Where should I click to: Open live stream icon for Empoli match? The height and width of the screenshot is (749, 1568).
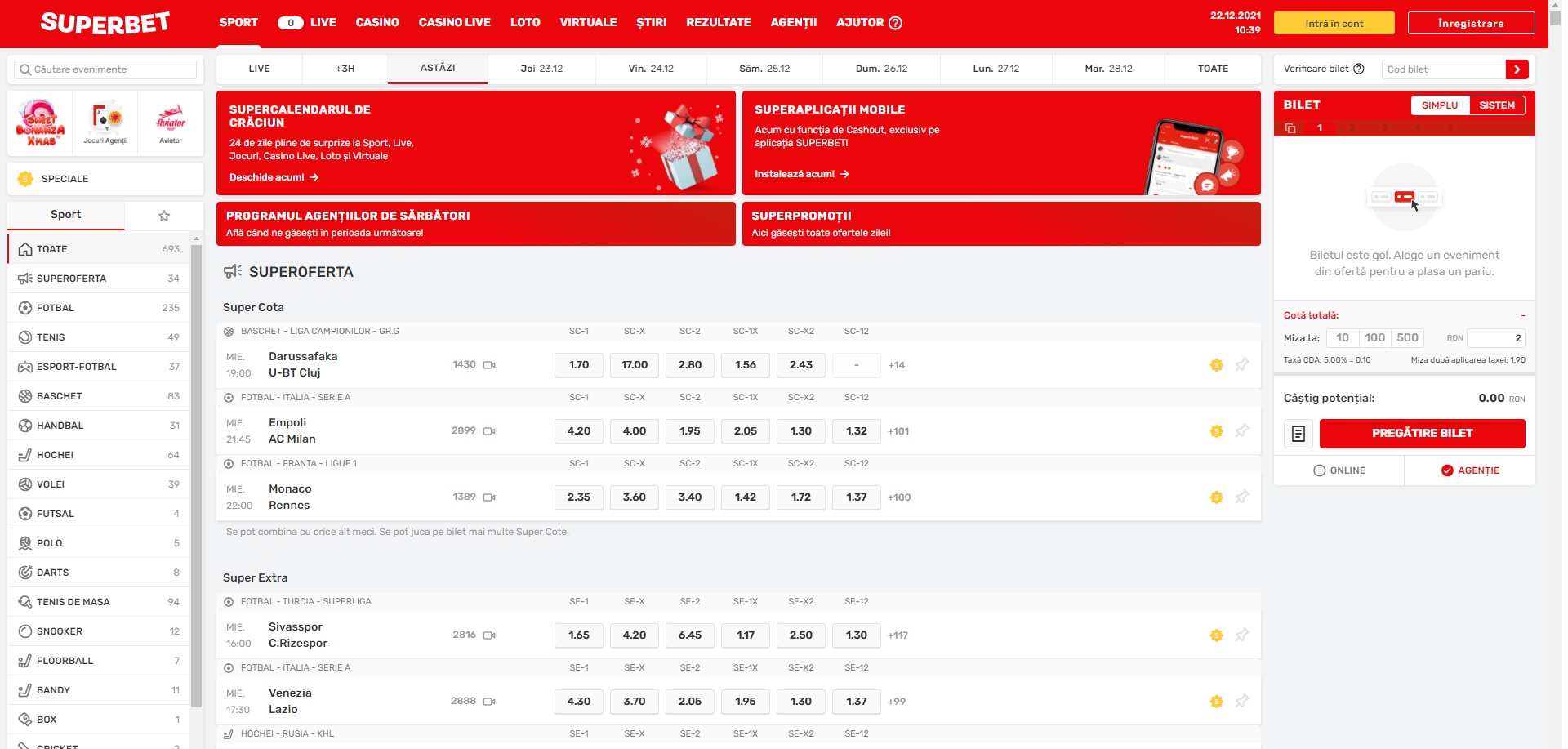point(489,431)
